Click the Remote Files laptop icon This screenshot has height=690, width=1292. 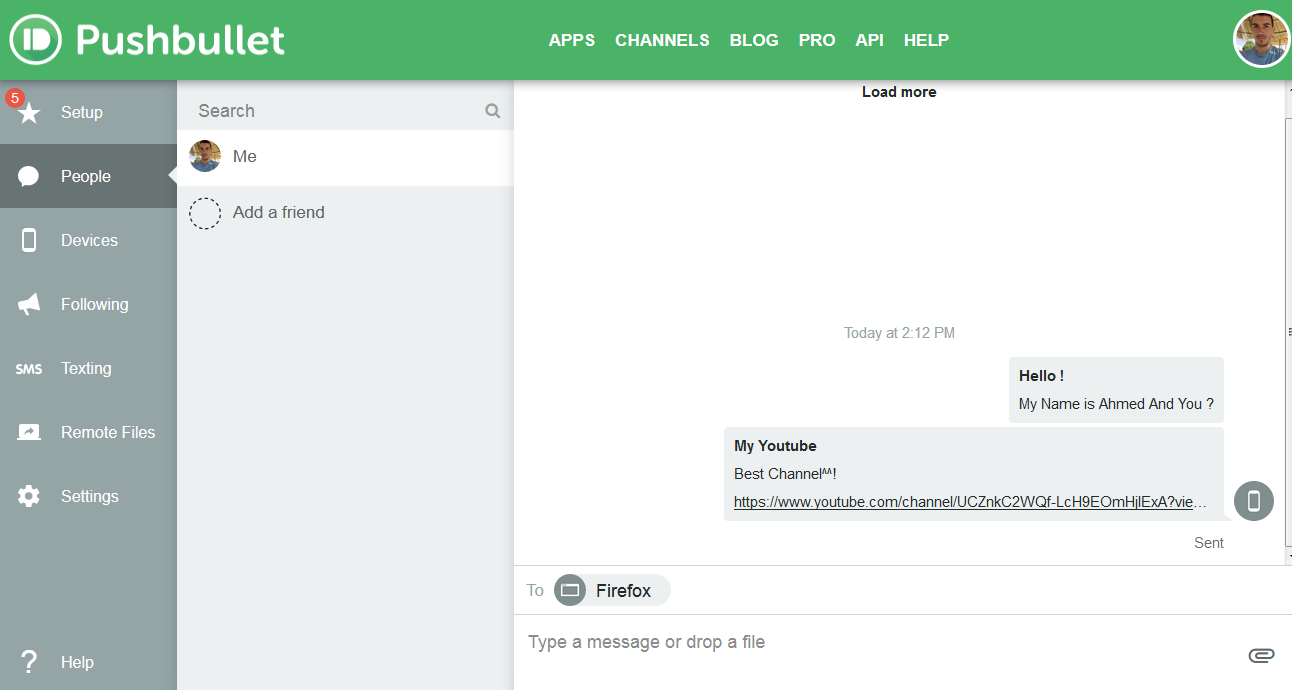click(29, 432)
